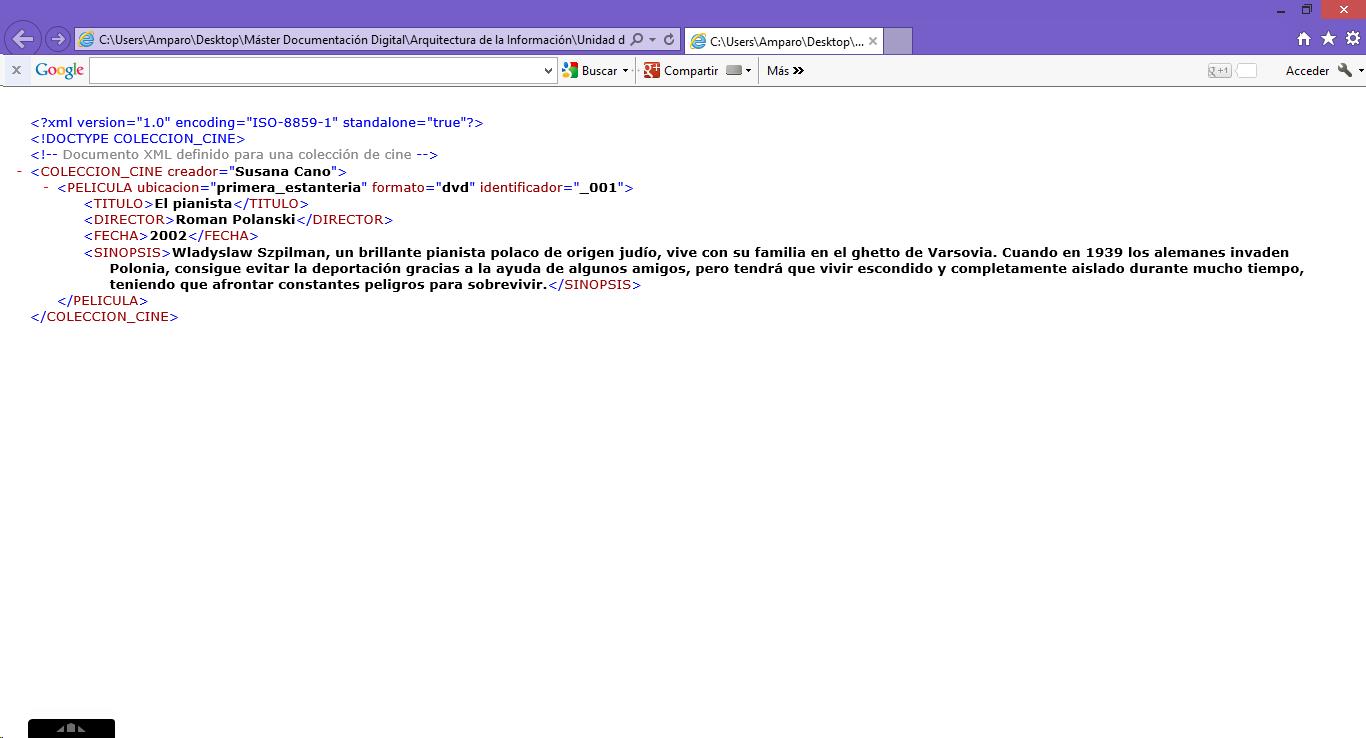1366x738 pixels.
Task: Click the title text 'El pianista'
Action: [194, 203]
